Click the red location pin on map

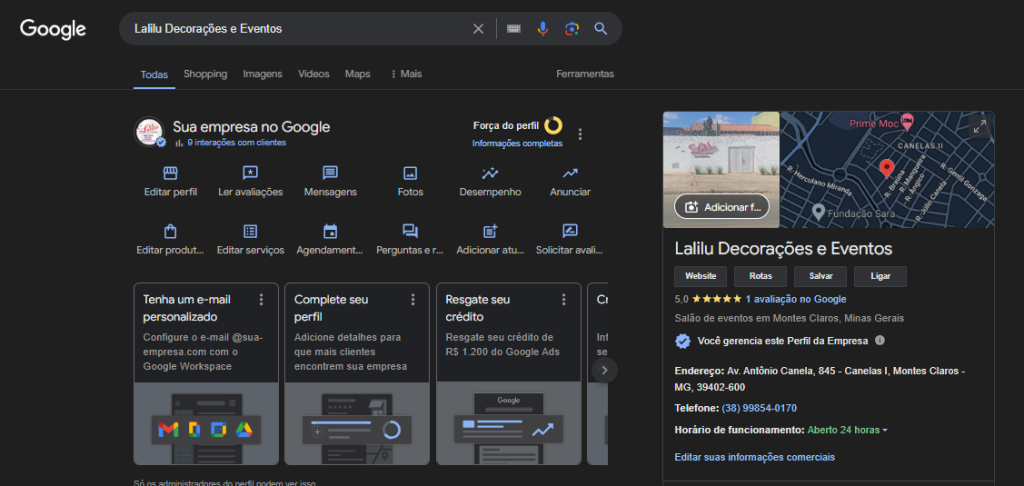point(886,169)
